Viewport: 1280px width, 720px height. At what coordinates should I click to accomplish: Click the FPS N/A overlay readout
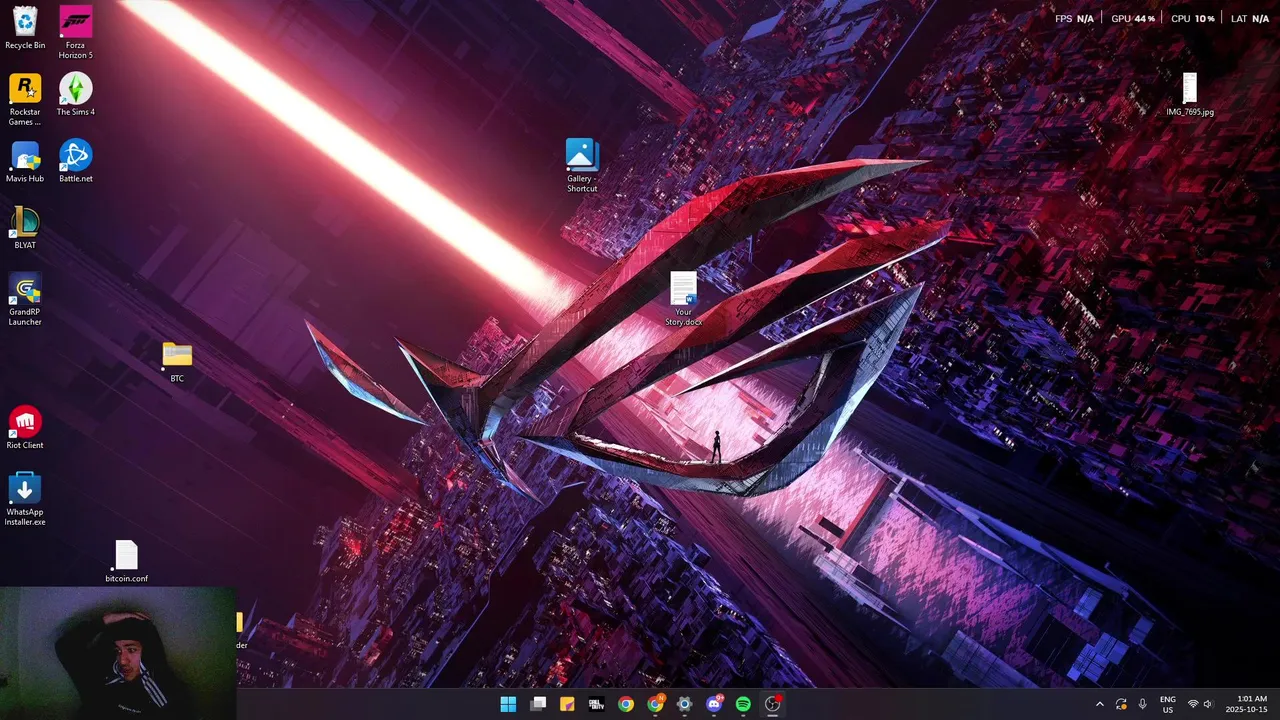coord(1074,18)
